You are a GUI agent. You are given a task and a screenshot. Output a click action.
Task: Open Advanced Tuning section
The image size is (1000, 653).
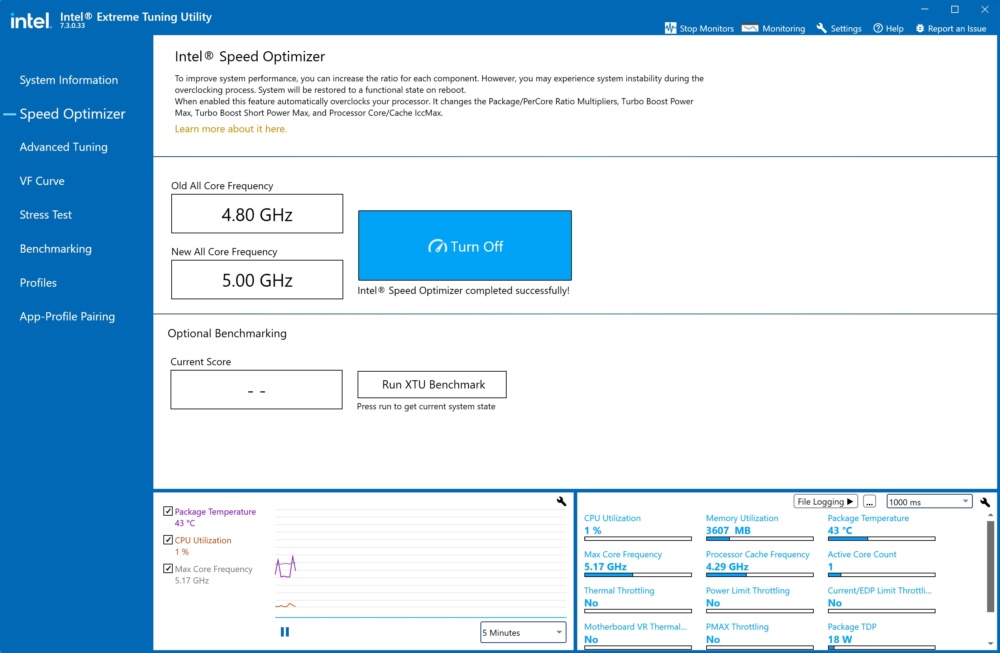point(63,147)
